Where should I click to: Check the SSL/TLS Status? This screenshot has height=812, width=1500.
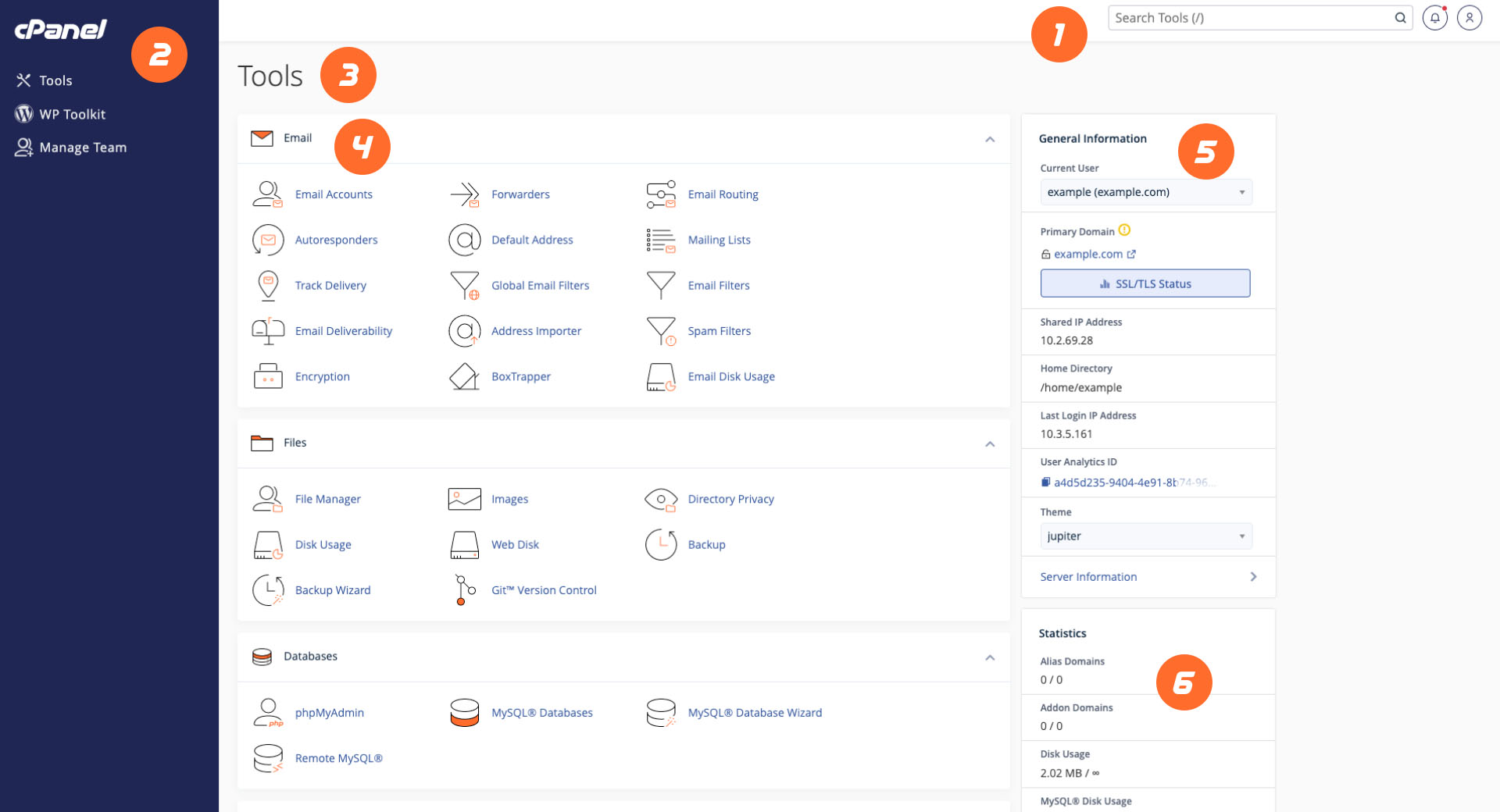coord(1145,283)
